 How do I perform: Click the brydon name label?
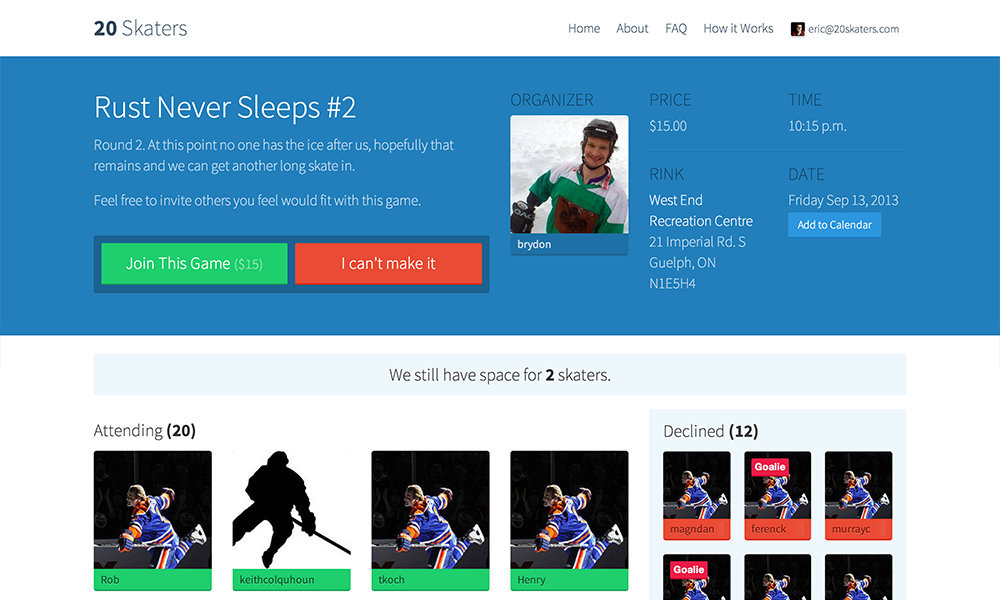(x=534, y=244)
